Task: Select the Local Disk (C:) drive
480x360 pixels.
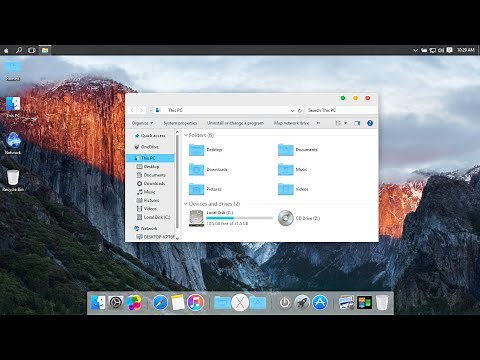Action: click(x=230, y=218)
